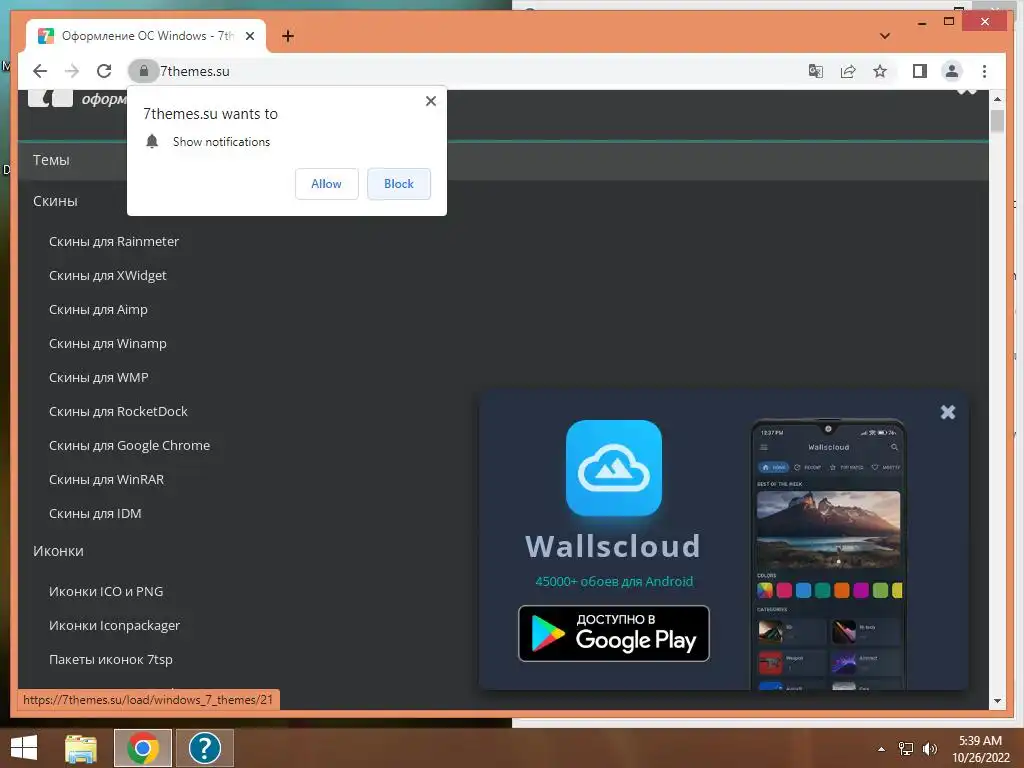View site info via the lock icon
This screenshot has width=1024, height=768.
click(144, 71)
